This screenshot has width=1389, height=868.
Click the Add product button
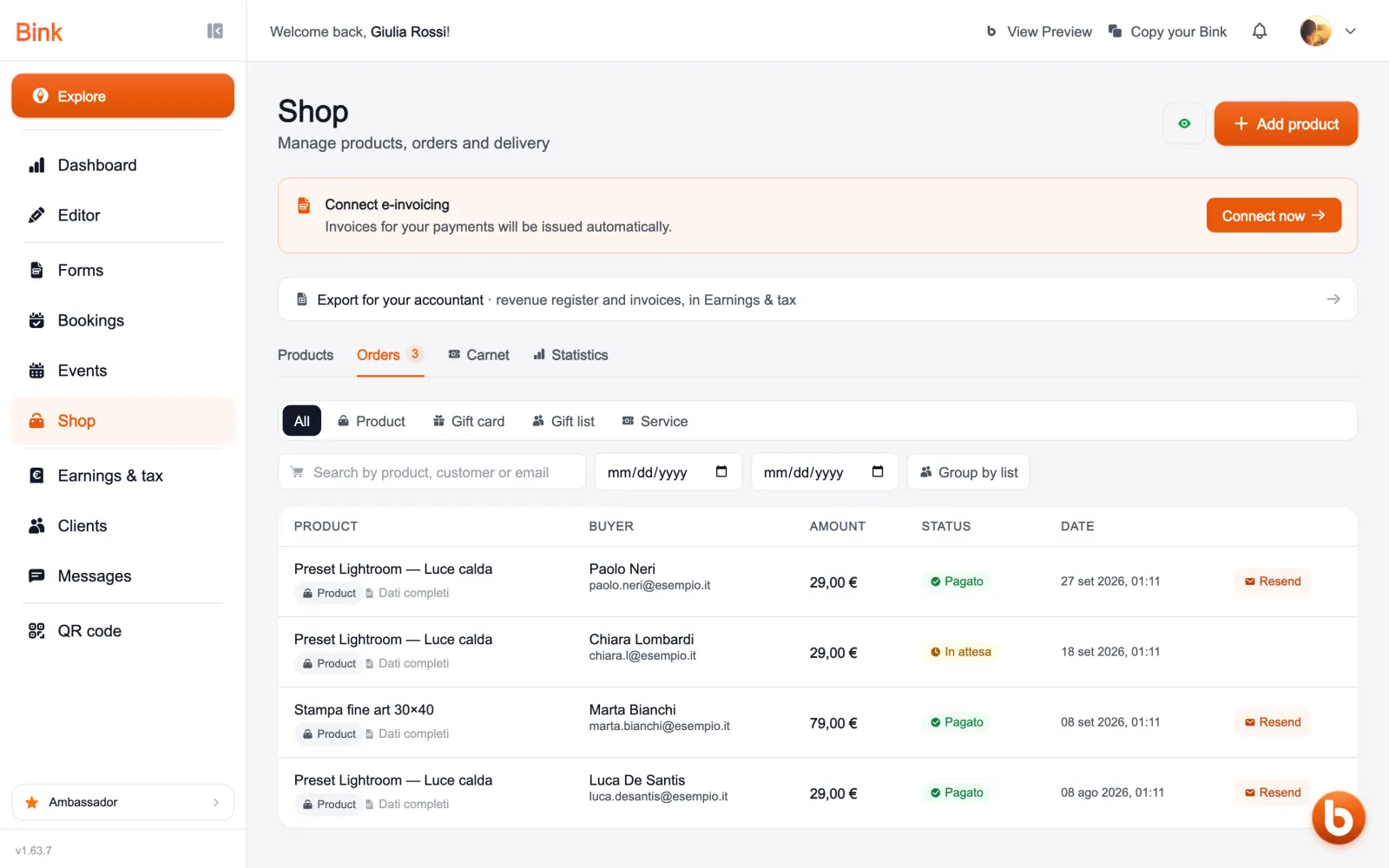point(1286,124)
